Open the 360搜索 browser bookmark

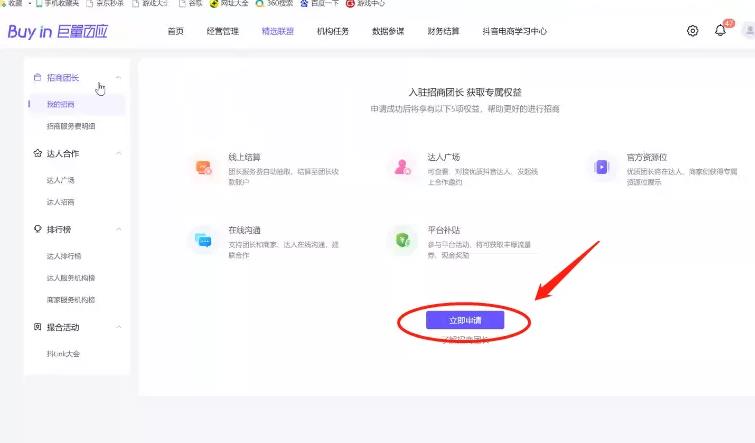click(272, 4)
